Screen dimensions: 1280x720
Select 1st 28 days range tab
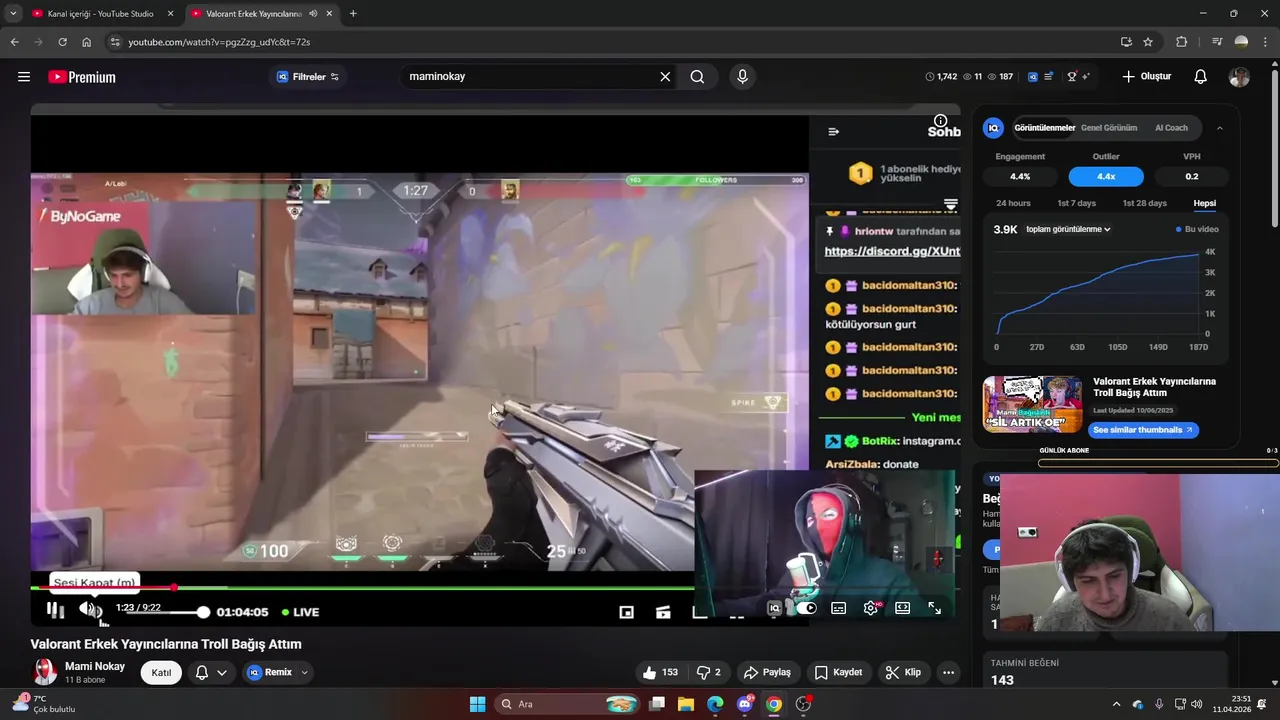(1145, 203)
